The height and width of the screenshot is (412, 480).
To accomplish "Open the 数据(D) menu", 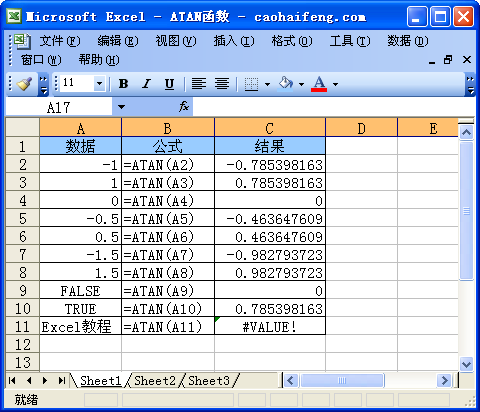I will 408,41.
